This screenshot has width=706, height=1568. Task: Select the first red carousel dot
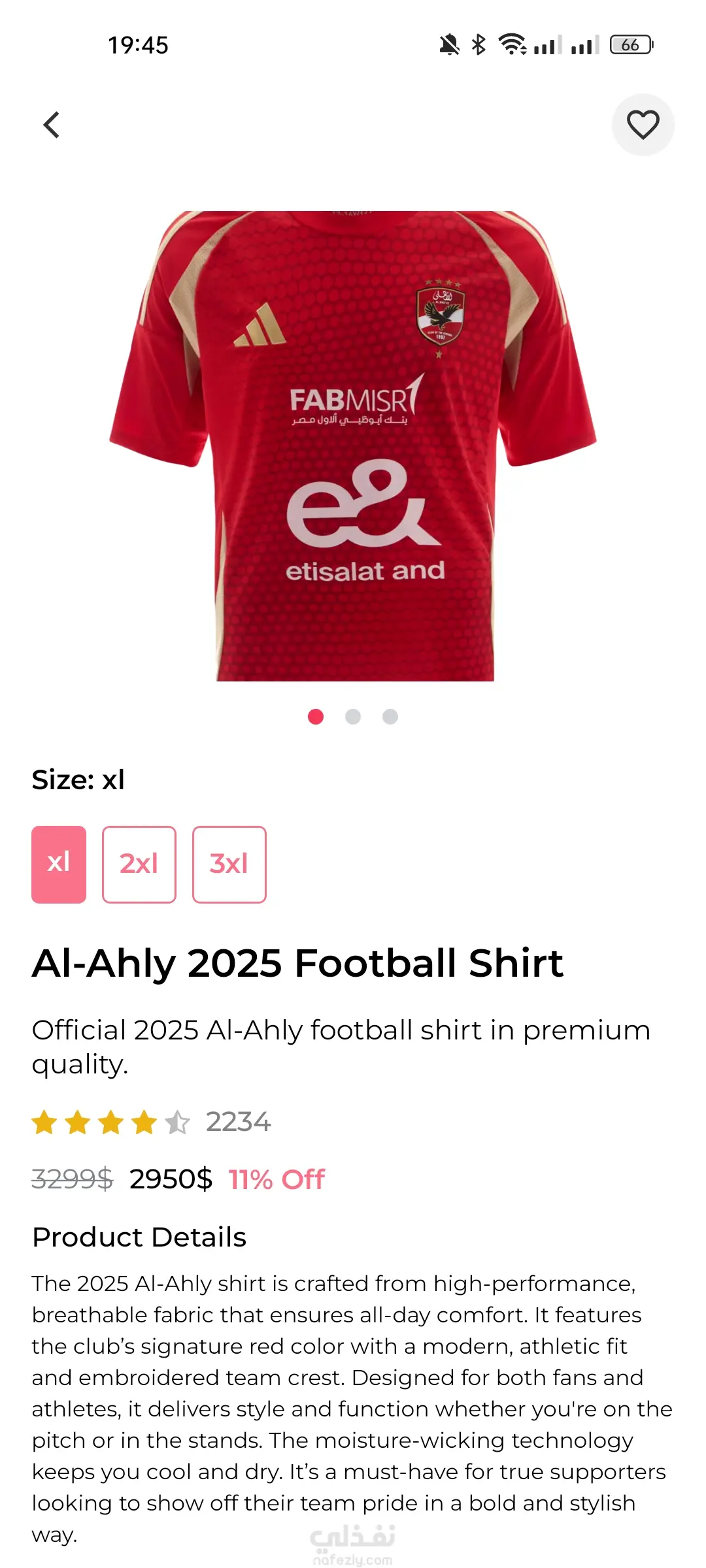click(x=316, y=717)
